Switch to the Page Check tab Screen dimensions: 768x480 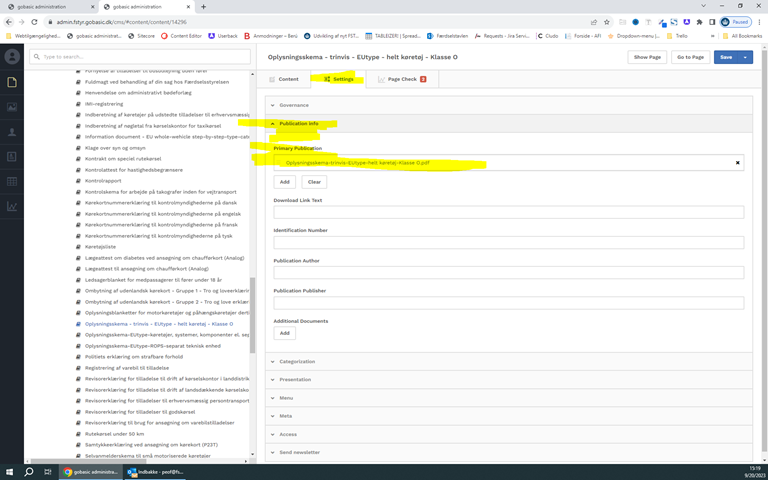(x=403, y=79)
